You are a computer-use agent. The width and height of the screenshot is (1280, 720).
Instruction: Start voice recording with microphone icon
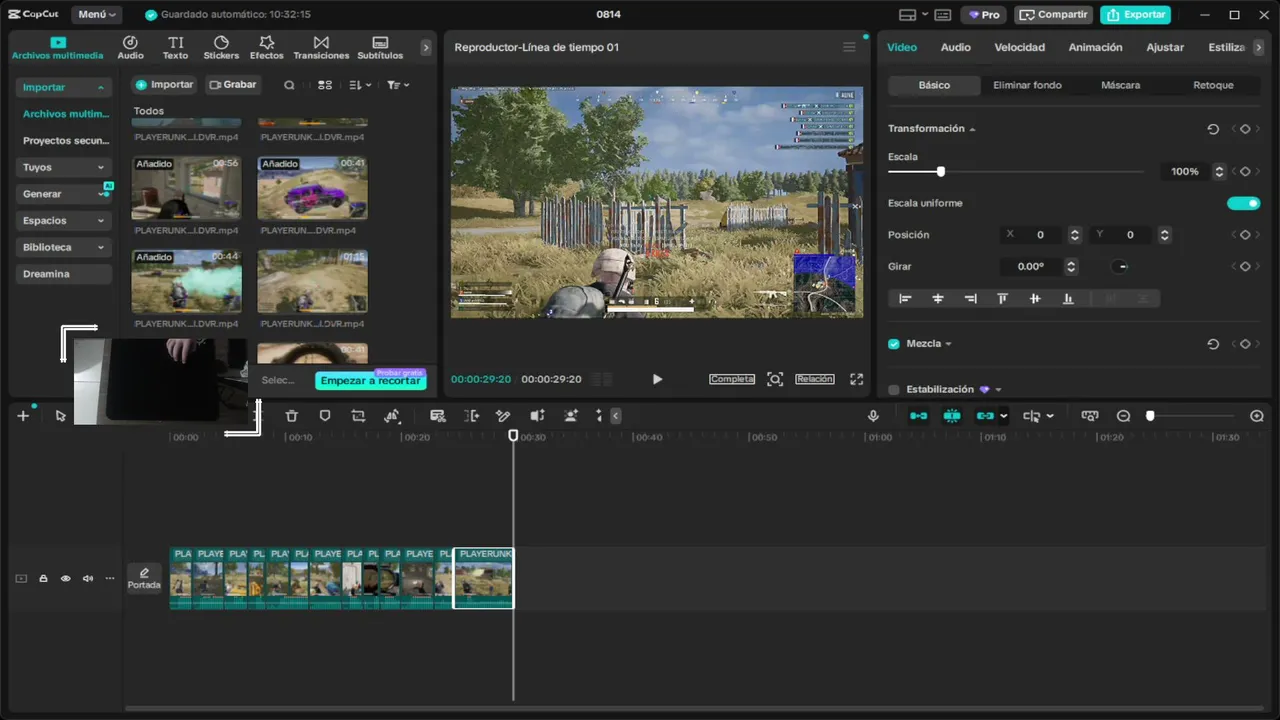[873, 416]
